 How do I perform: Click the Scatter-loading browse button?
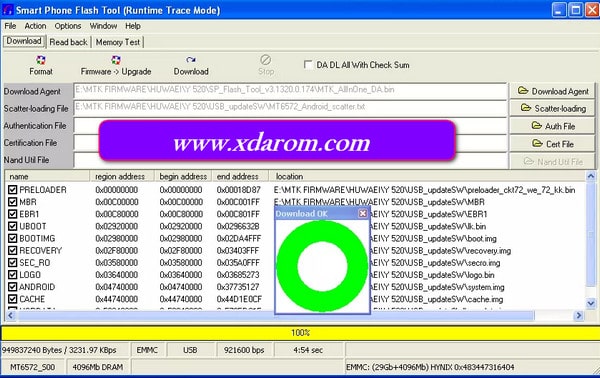click(x=552, y=109)
